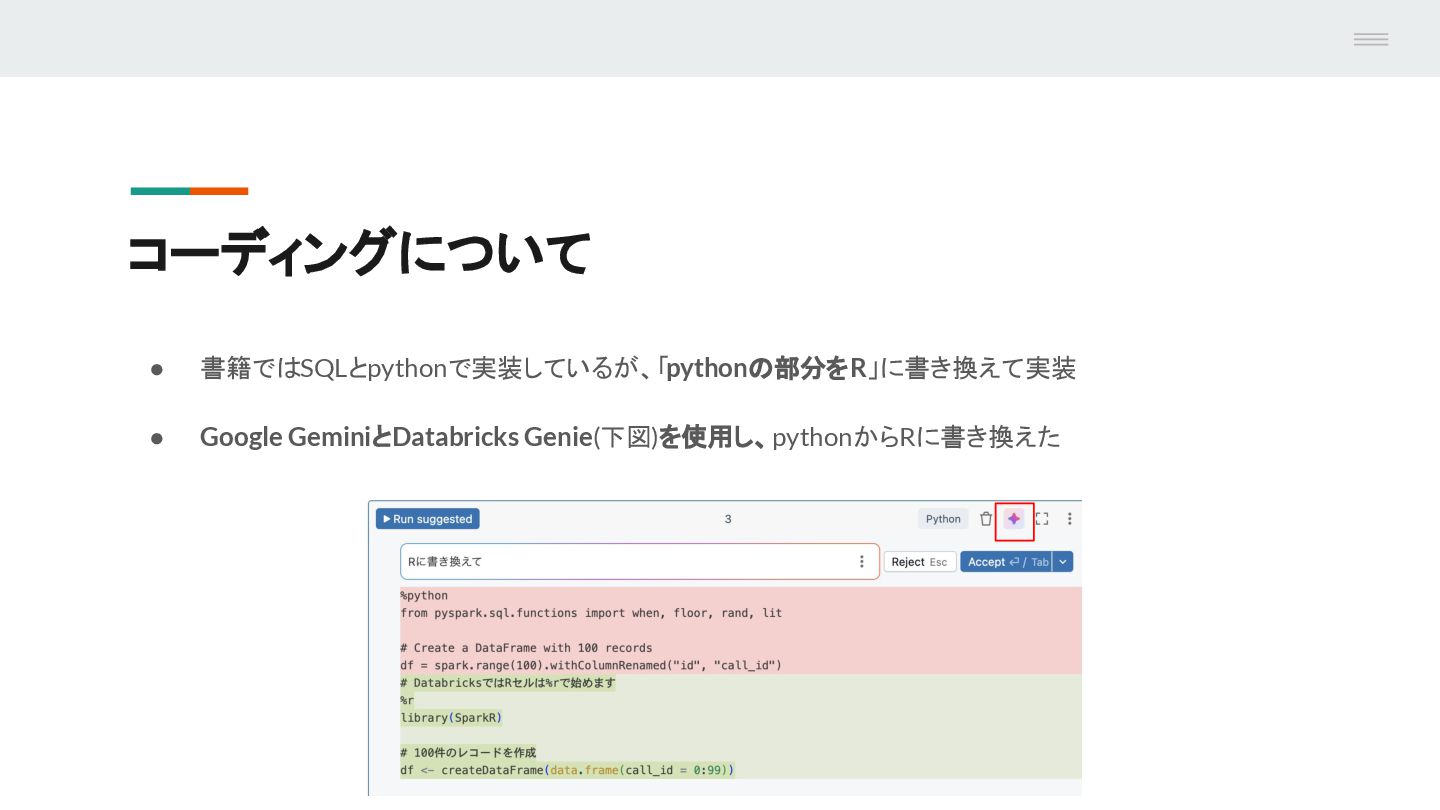Click the comment 100件のレコードを作成
Viewport: 1440px width, 810px height.
[468, 752]
